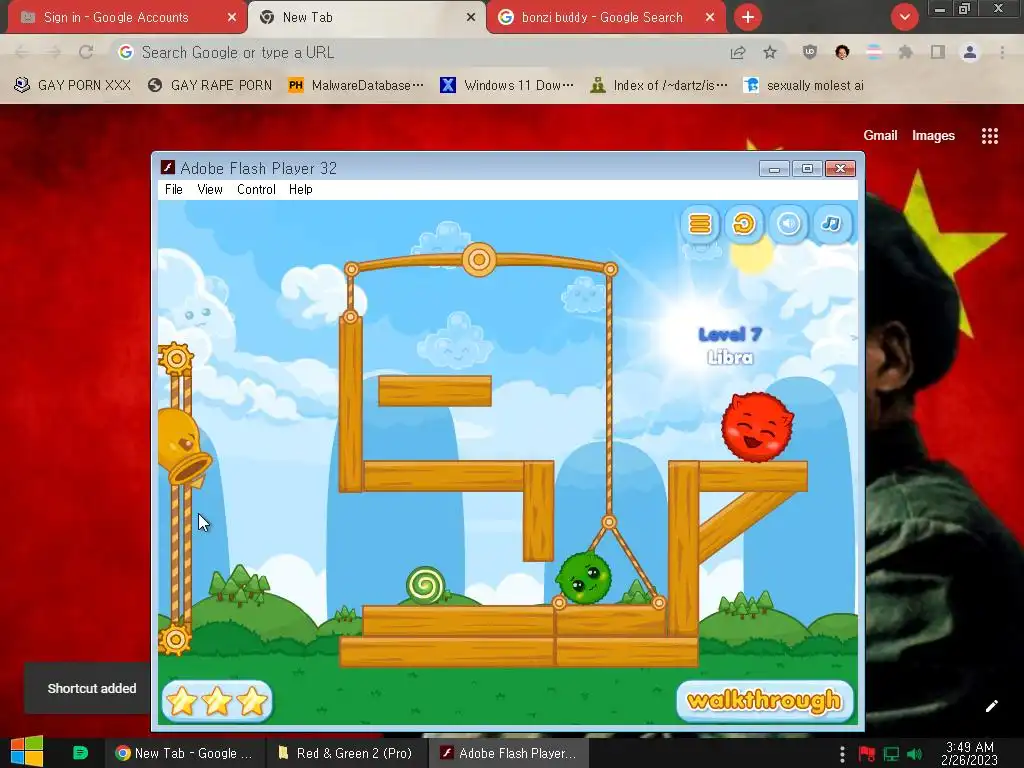The image size is (1024, 768).
Task: Open a new browser tab with plus
Action: point(748,18)
